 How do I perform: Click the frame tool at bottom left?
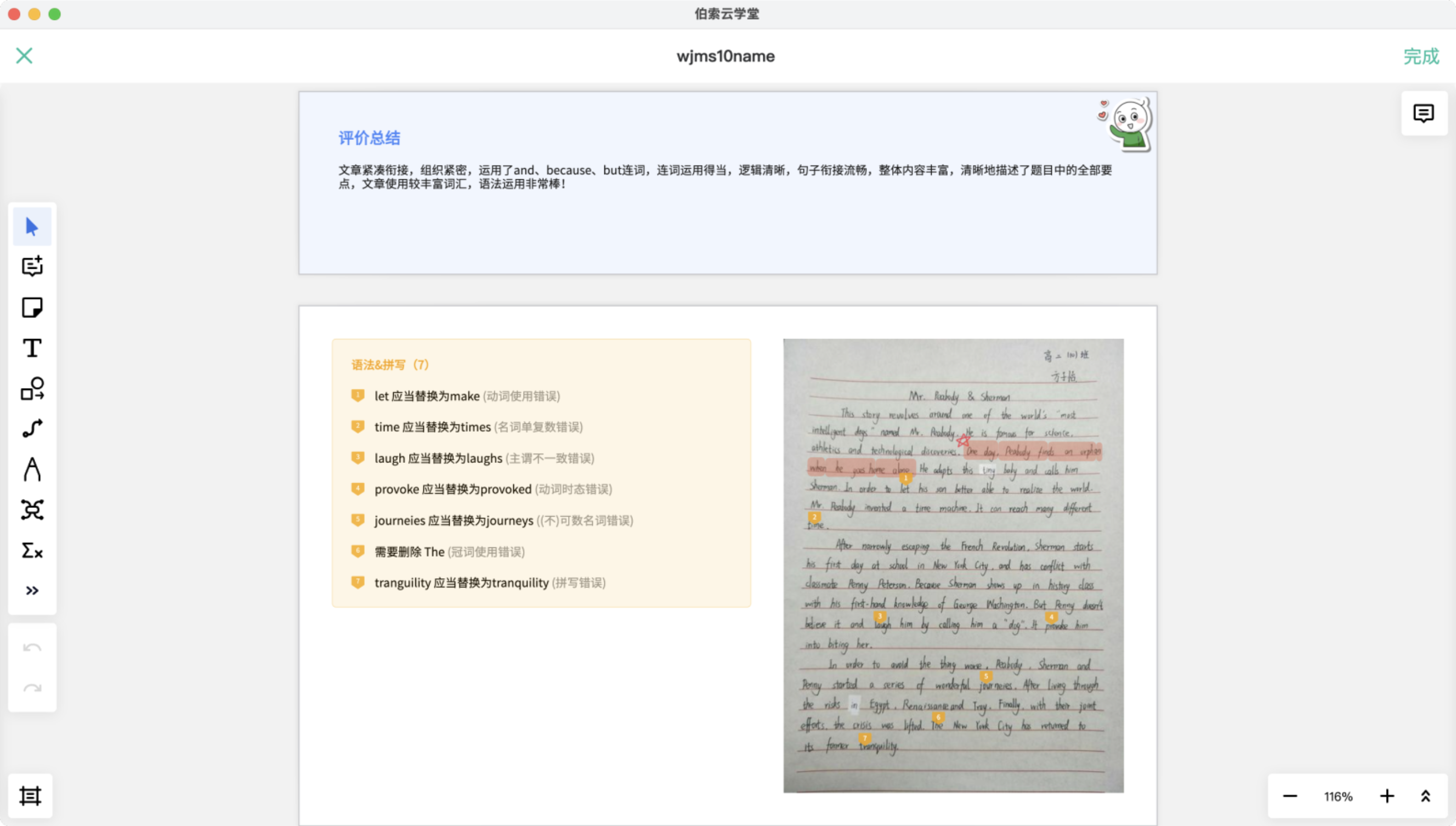point(30,796)
